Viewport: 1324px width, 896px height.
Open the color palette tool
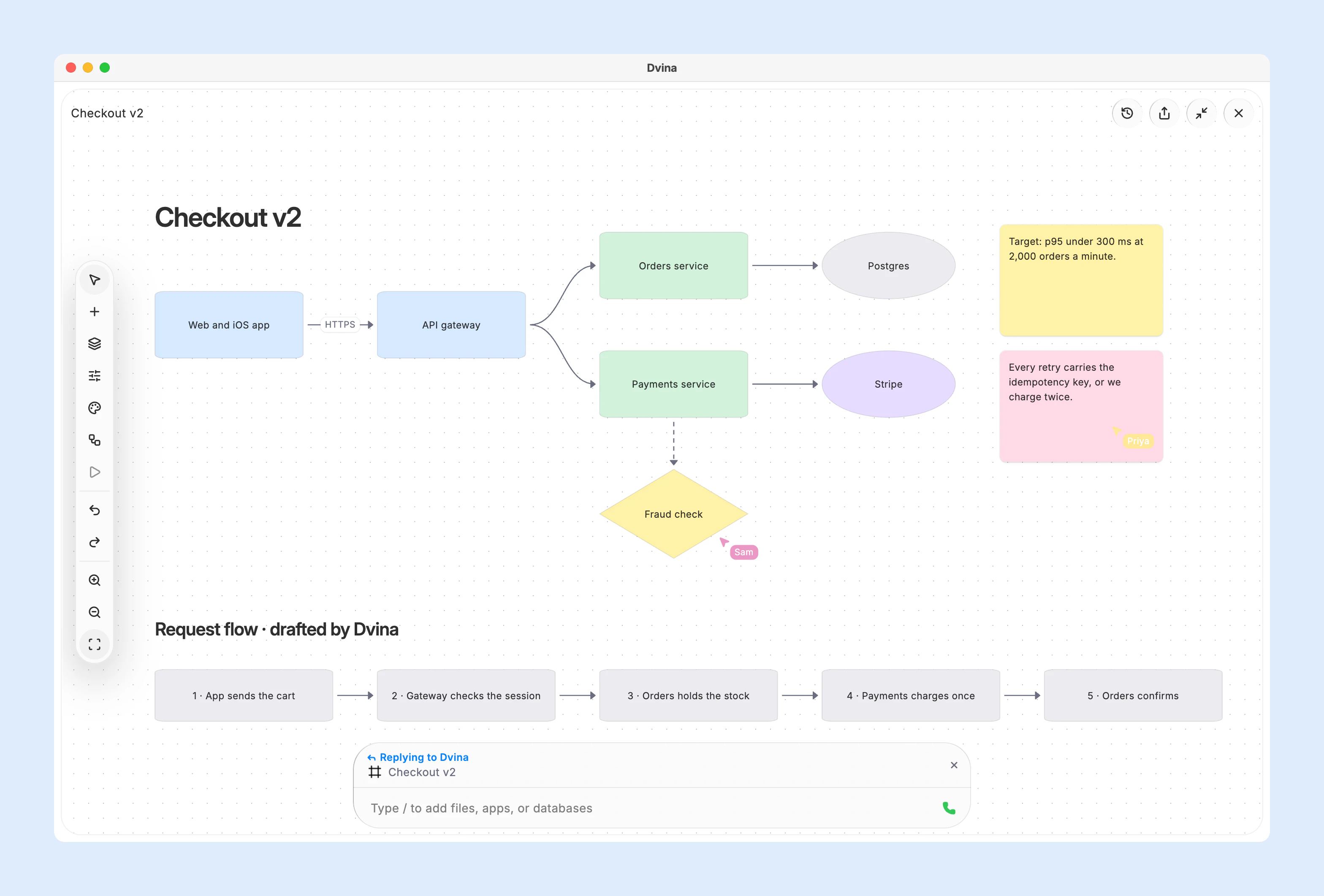coord(95,408)
